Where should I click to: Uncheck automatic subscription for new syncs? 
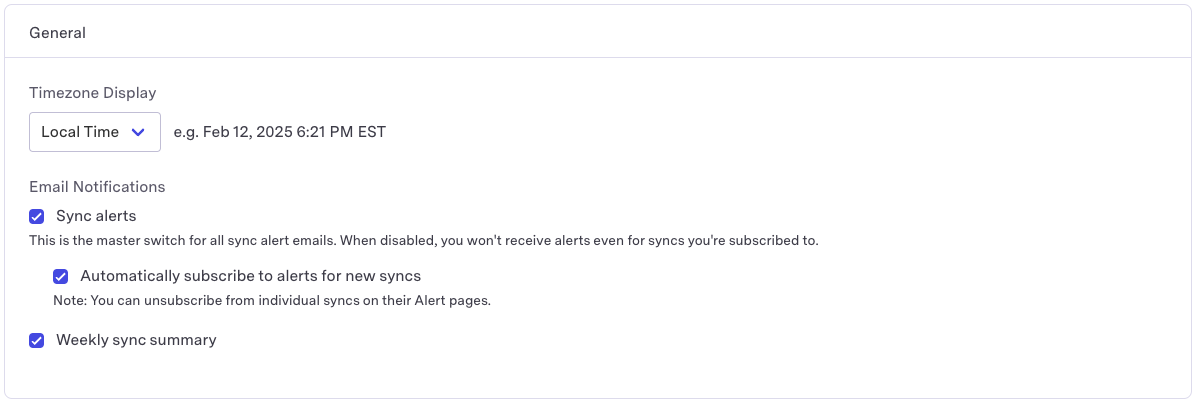coord(61,276)
